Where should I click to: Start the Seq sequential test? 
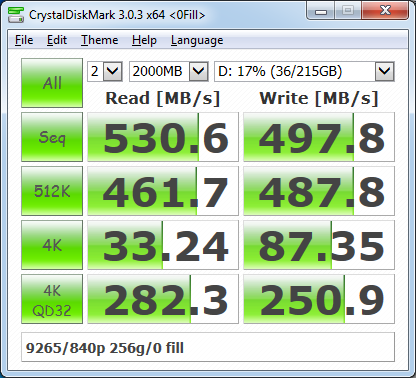tap(52, 137)
